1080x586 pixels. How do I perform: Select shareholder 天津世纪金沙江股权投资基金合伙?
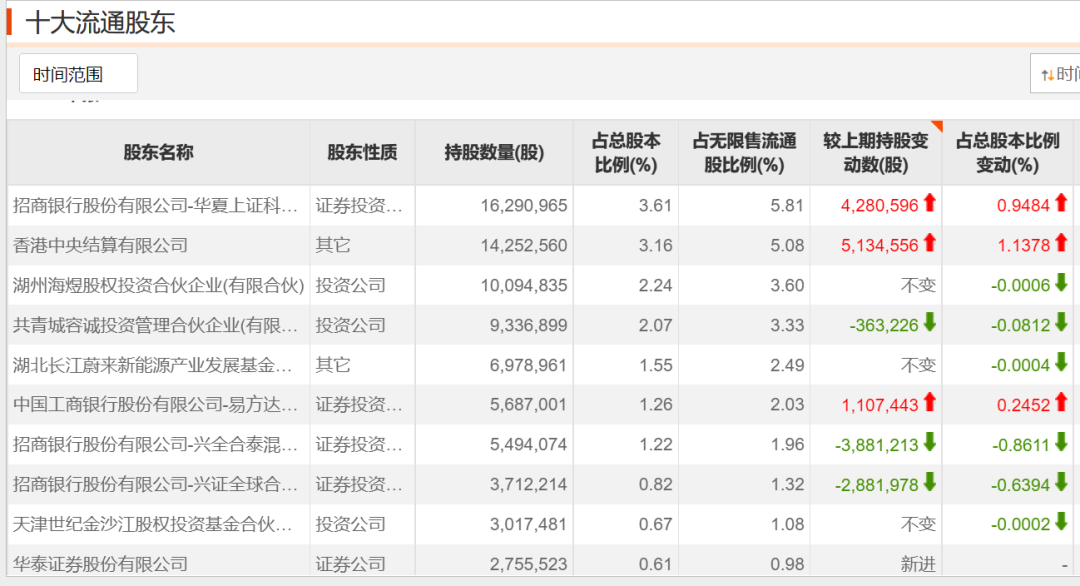pos(152,524)
